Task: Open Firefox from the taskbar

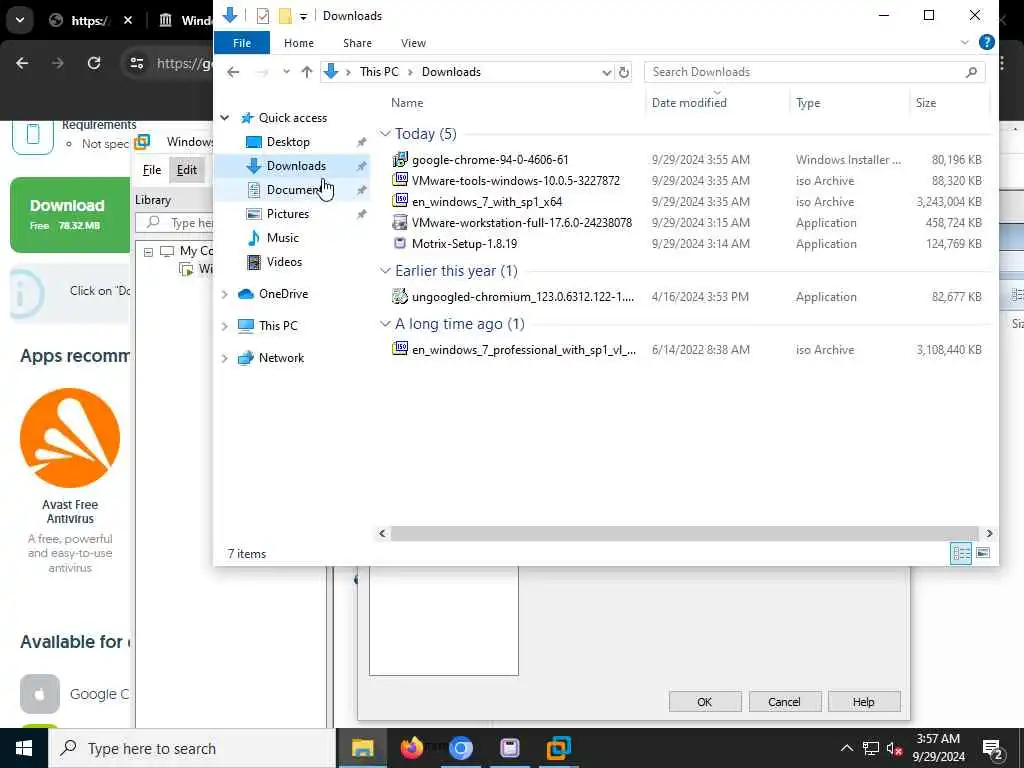Action: [x=411, y=748]
